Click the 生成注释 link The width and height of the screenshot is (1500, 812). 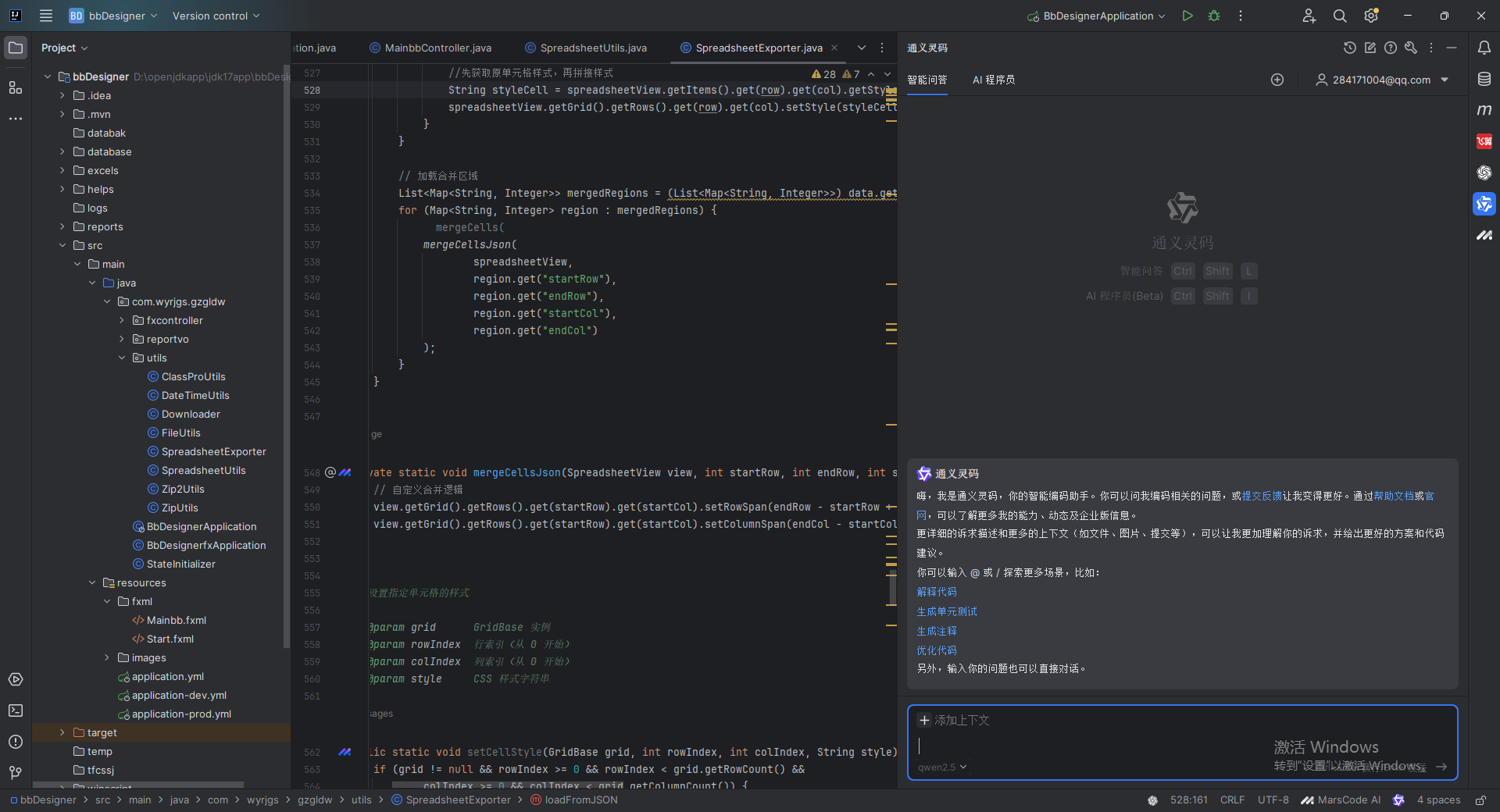coord(937,631)
